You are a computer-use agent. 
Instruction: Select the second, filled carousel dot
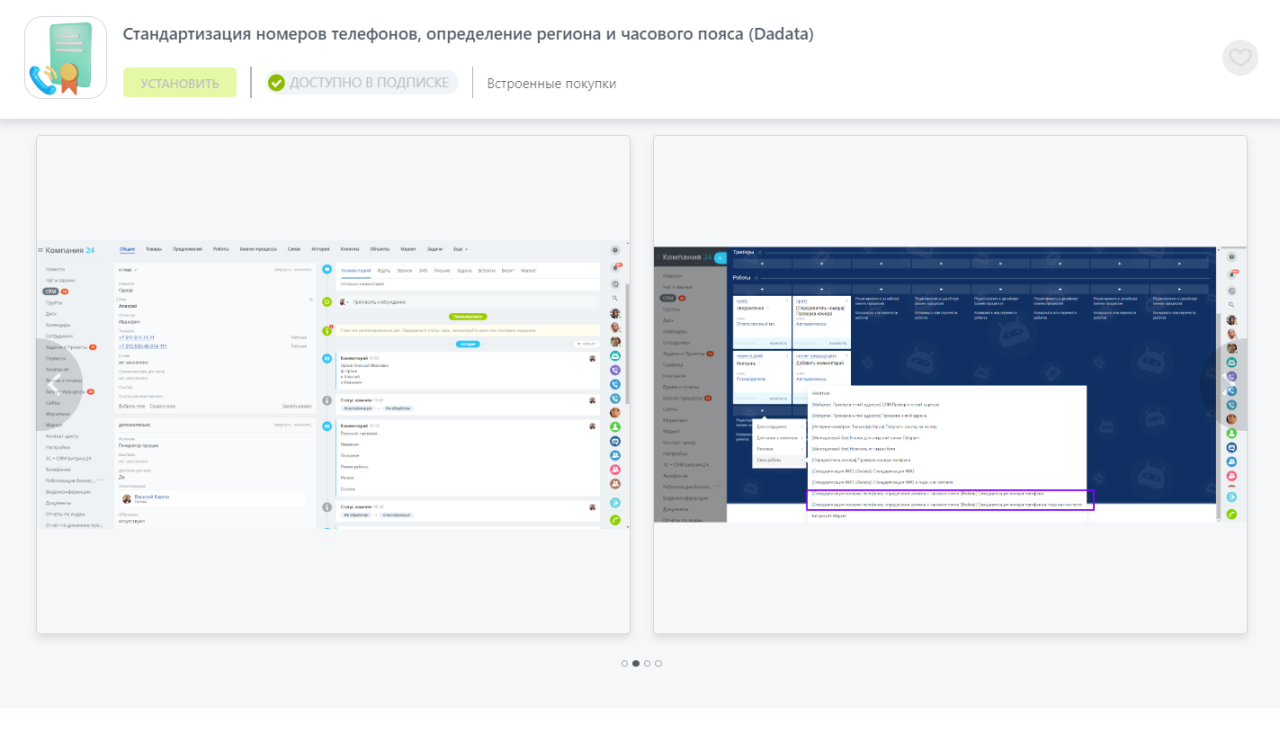point(636,663)
